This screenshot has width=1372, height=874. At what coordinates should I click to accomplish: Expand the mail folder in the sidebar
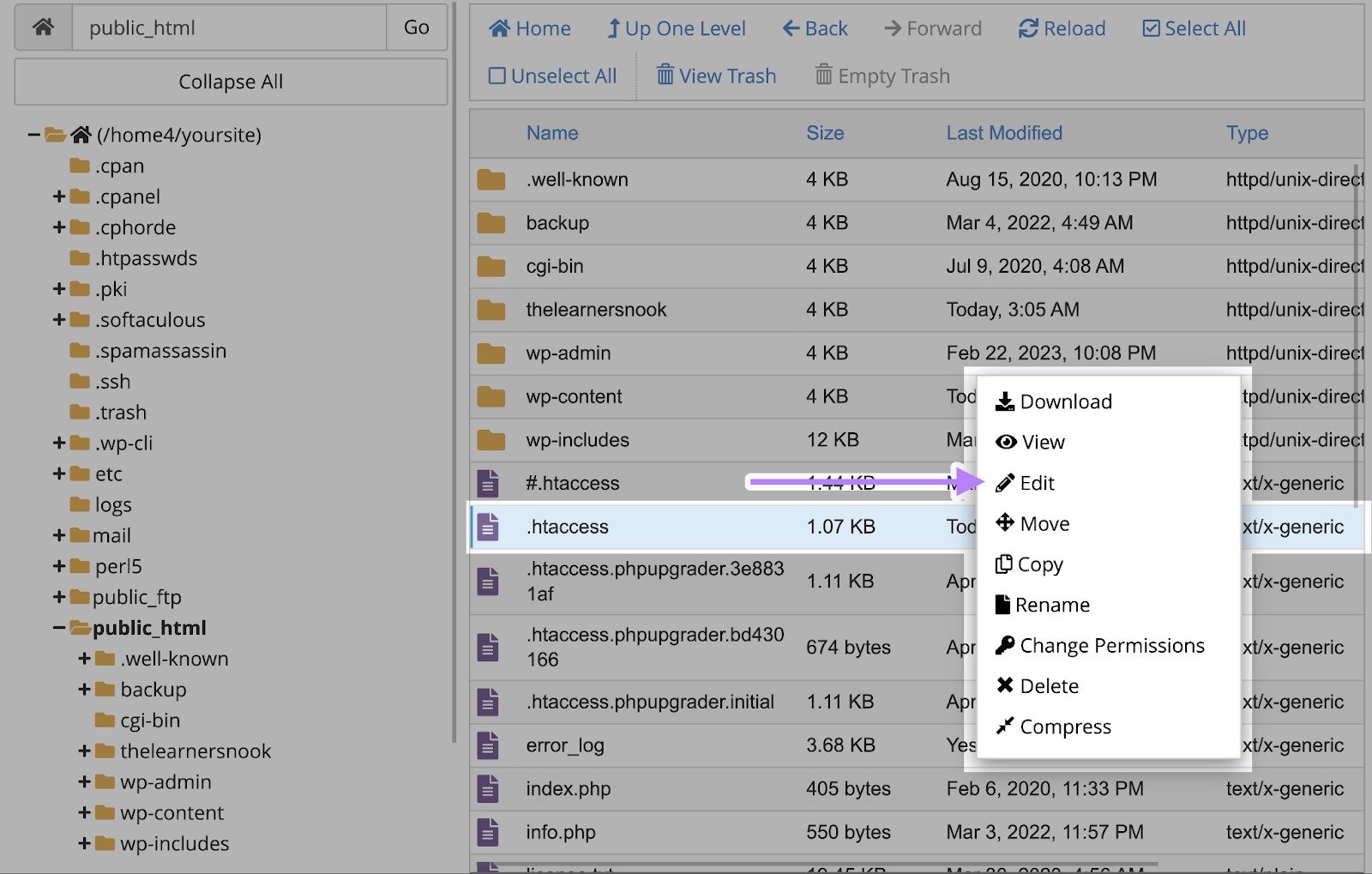click(x=58, y=534)
